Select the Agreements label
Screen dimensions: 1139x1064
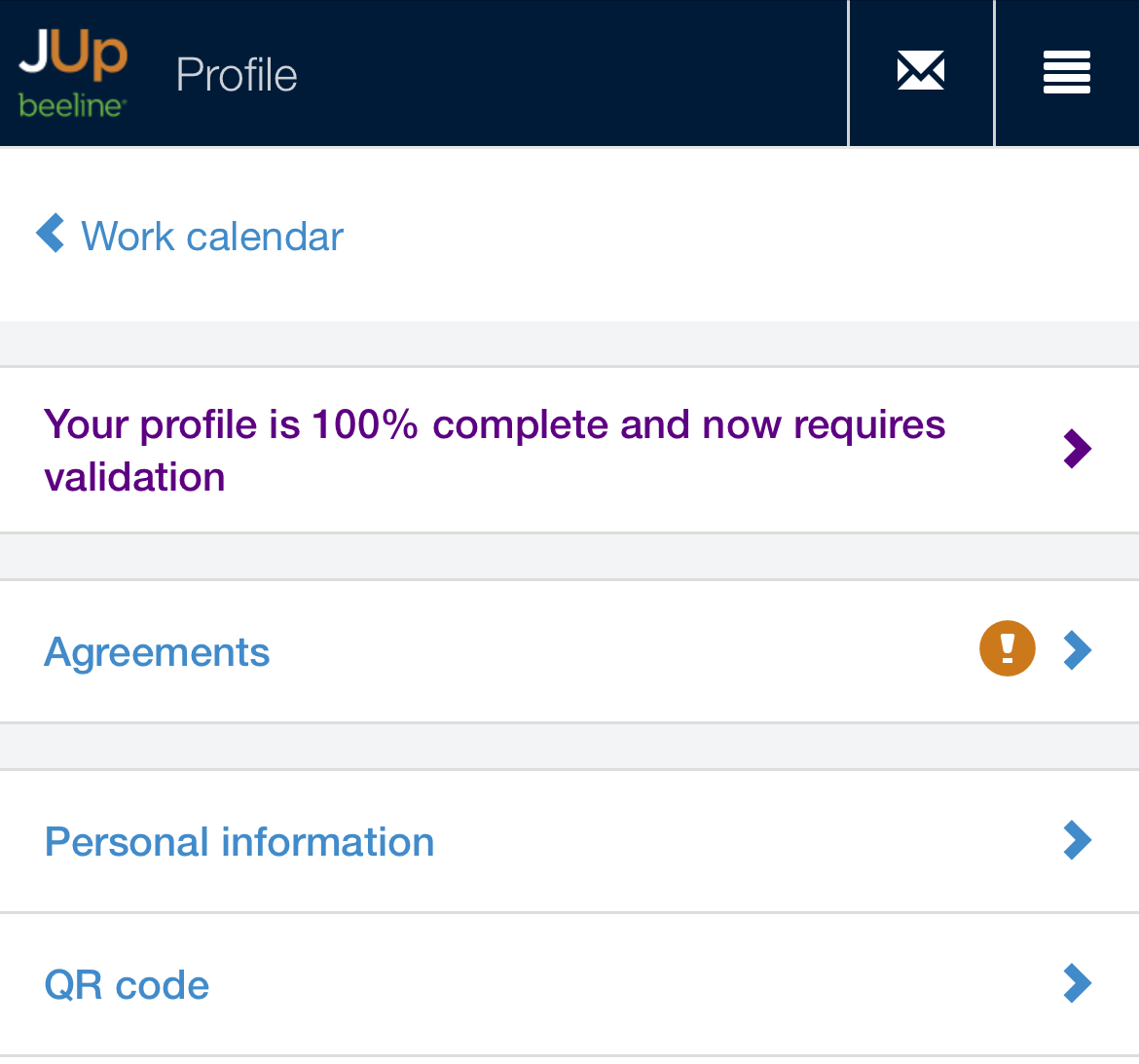pos(157,652)
